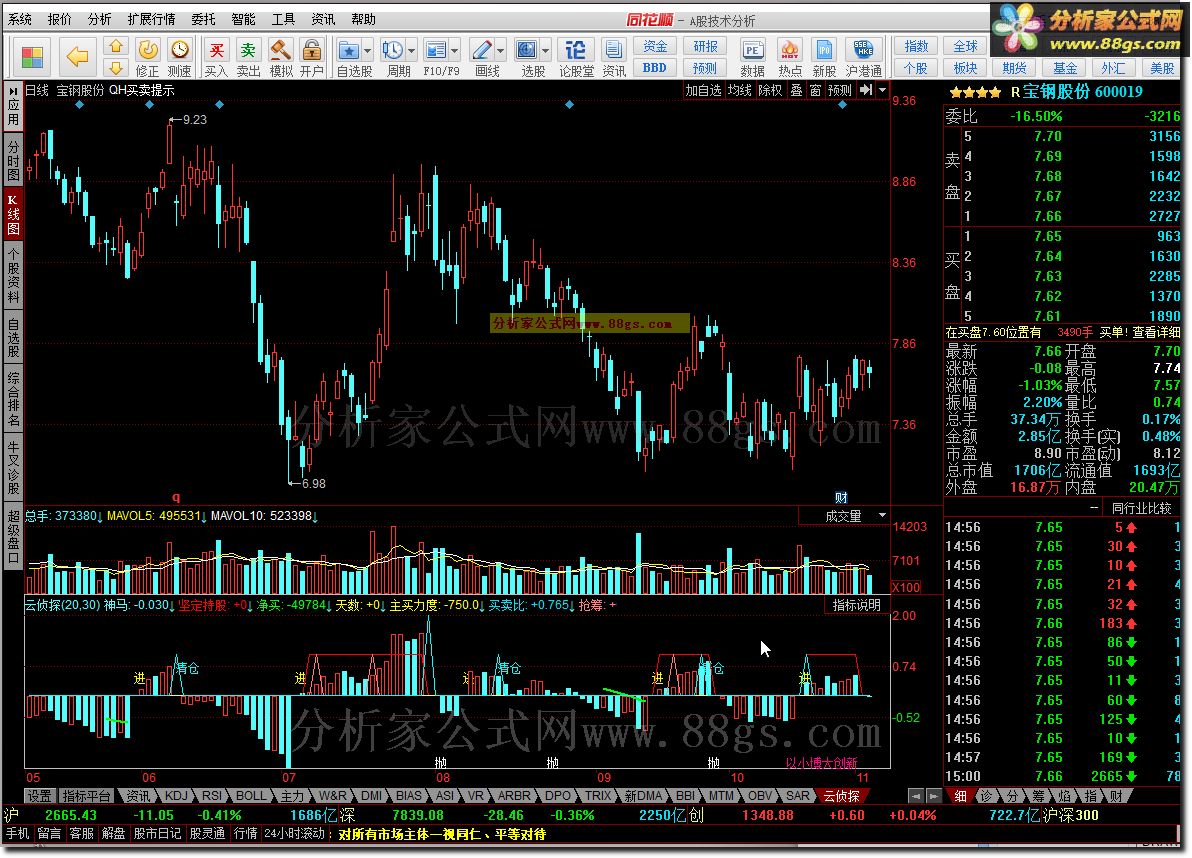Click the 板块 sector button
Viewport: 1192px width, 858px height.
[965, 68]
